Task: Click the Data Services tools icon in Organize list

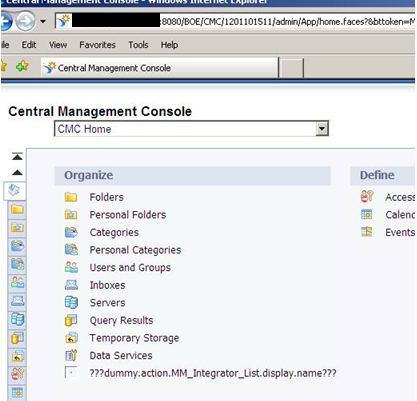Action: pos(71,355)
